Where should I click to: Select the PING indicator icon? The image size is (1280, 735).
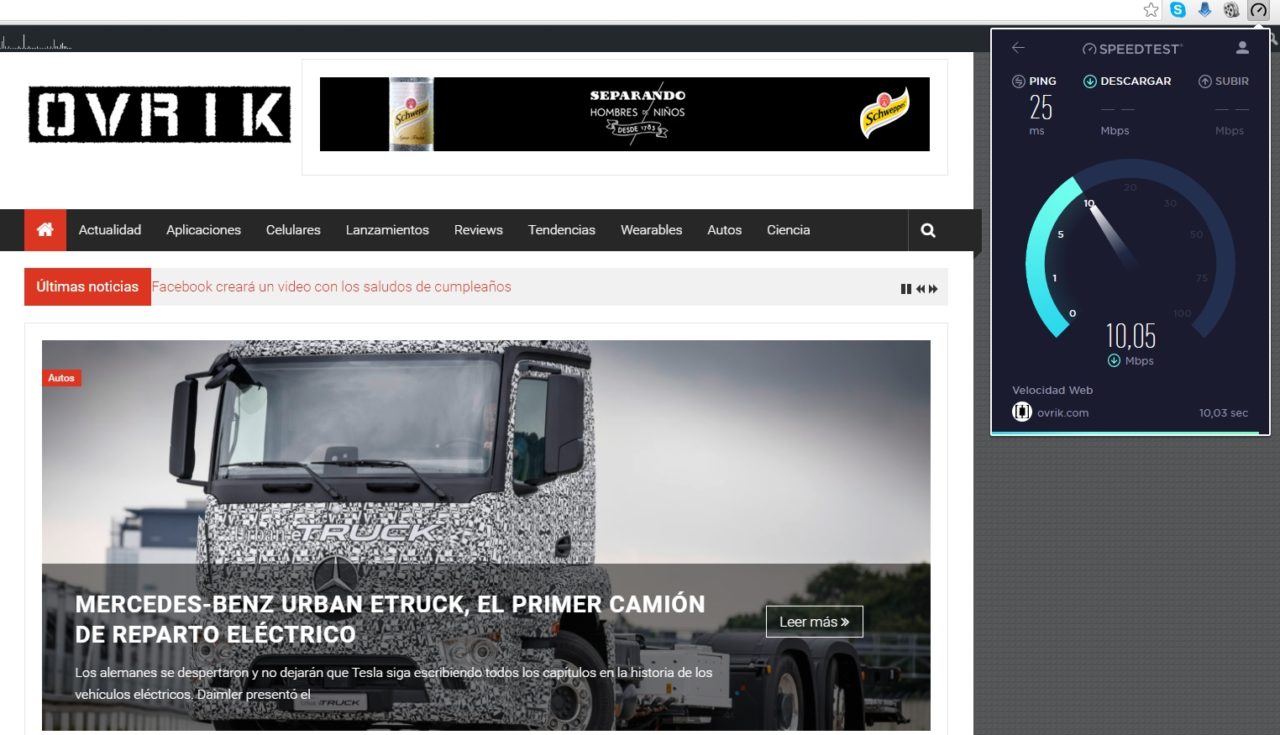tap(1018, 82)
